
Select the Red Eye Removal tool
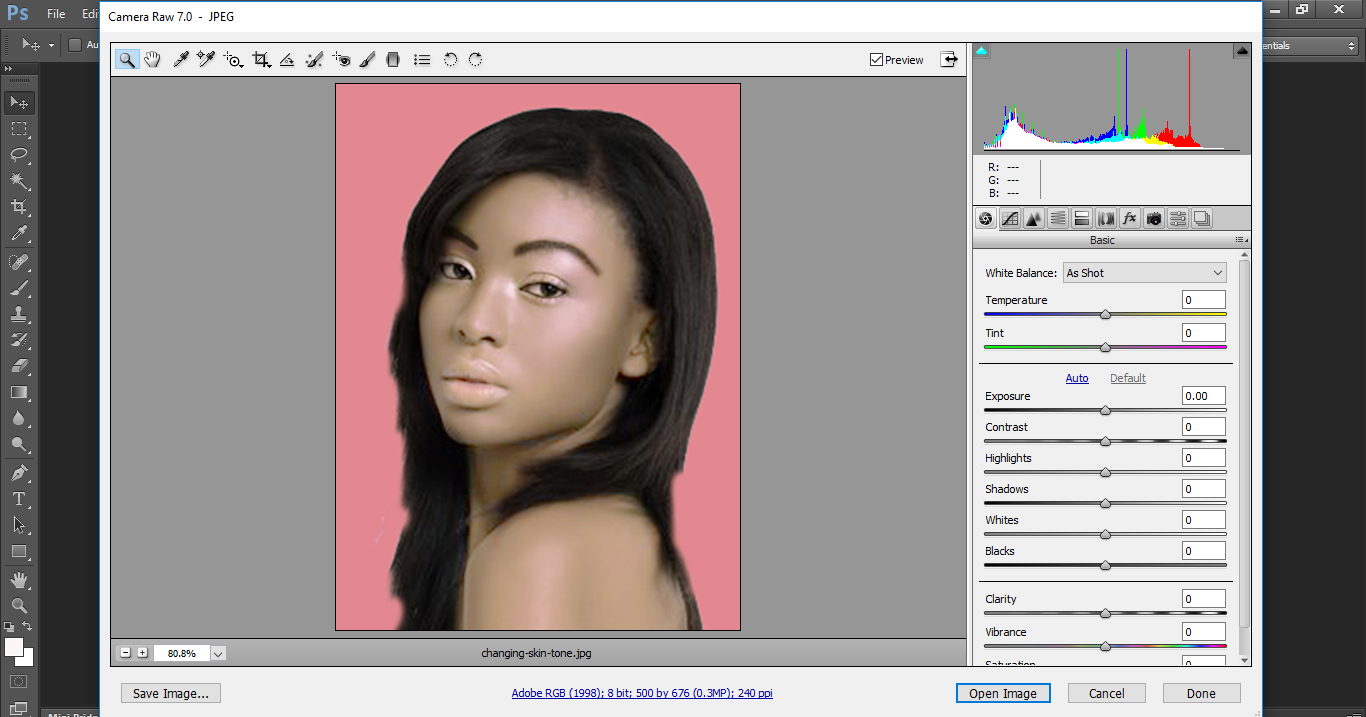point(342,60)
